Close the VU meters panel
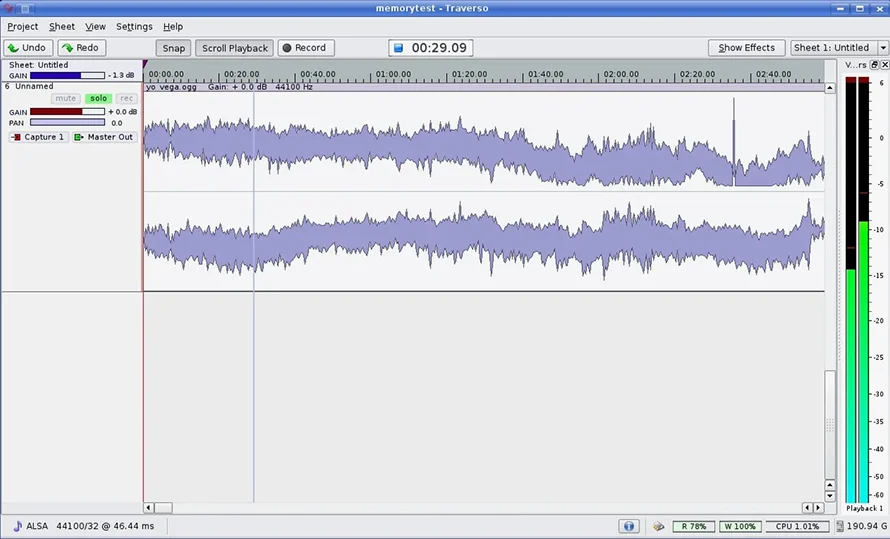This screenshot has height=539, width=890. coord(884,65)
